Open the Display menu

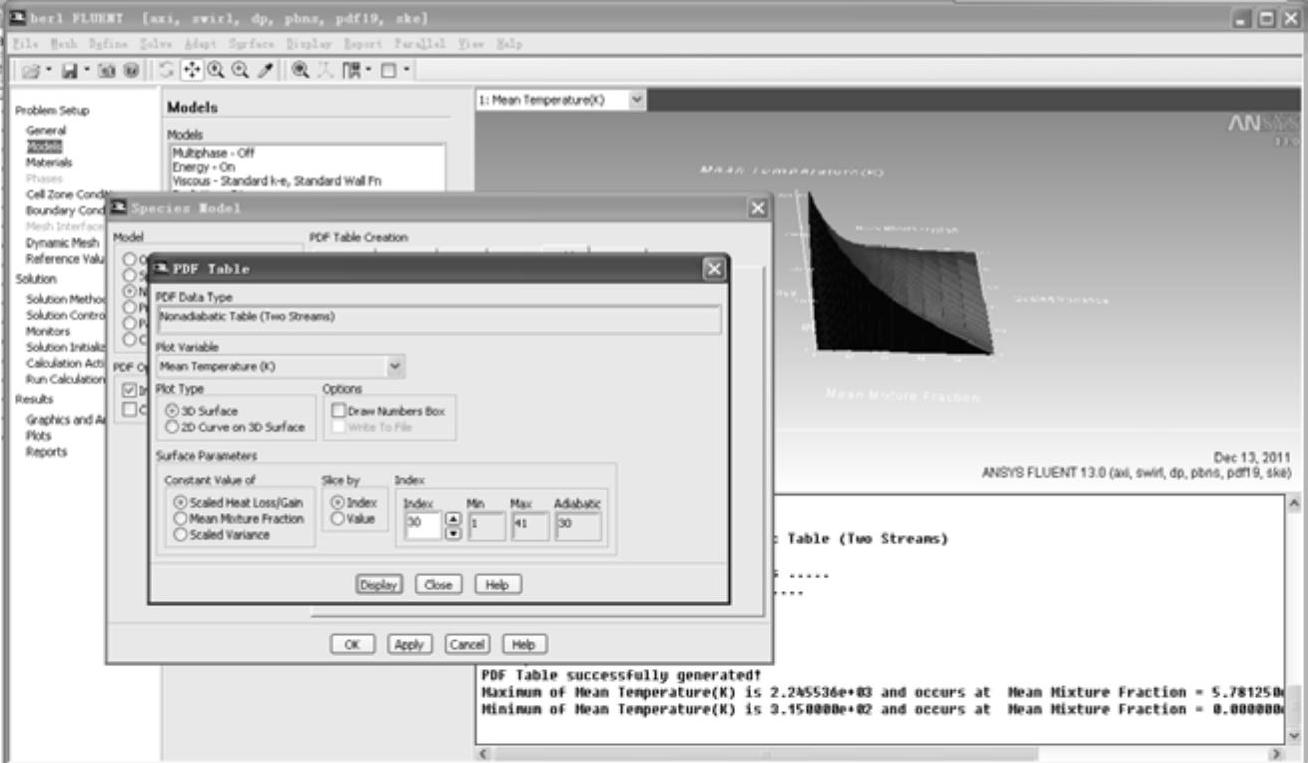tap(309, 44)
